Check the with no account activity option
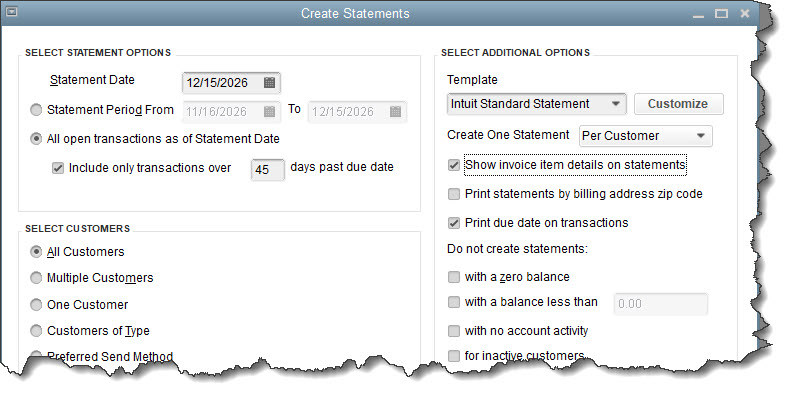 click(455, 331)
